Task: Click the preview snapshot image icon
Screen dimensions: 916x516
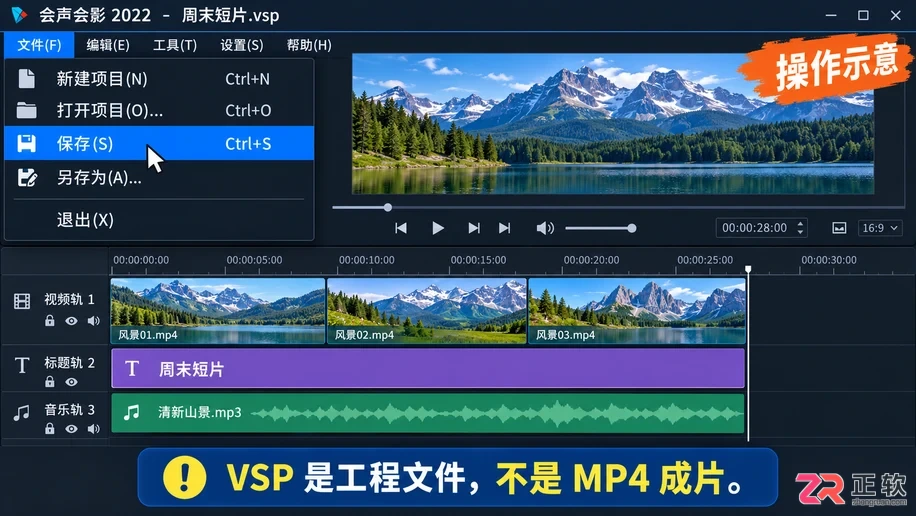Action: pyautogui.click(x=839, y=228)
